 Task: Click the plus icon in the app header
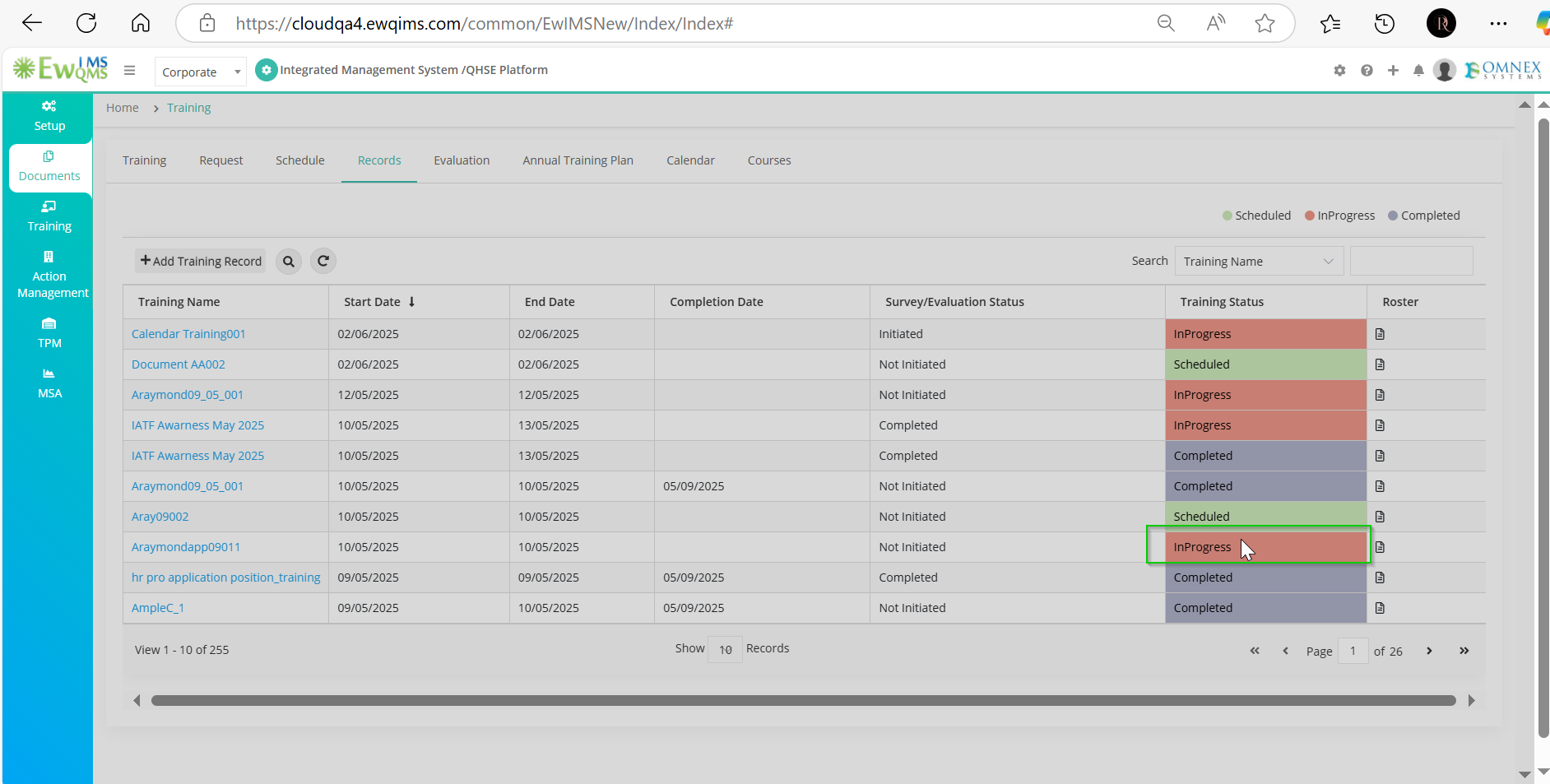point(1393,71)
